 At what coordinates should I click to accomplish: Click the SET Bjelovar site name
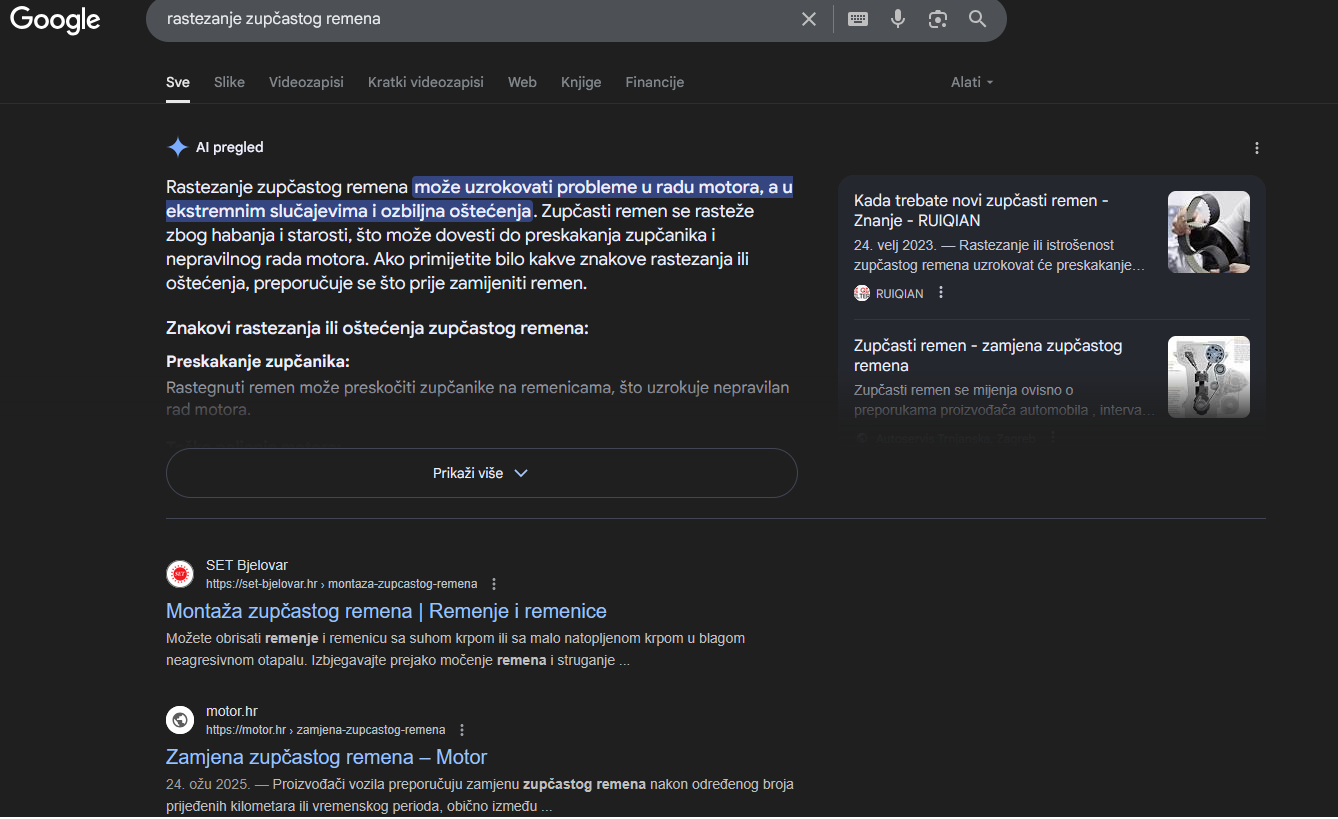[x=247, y=565]
